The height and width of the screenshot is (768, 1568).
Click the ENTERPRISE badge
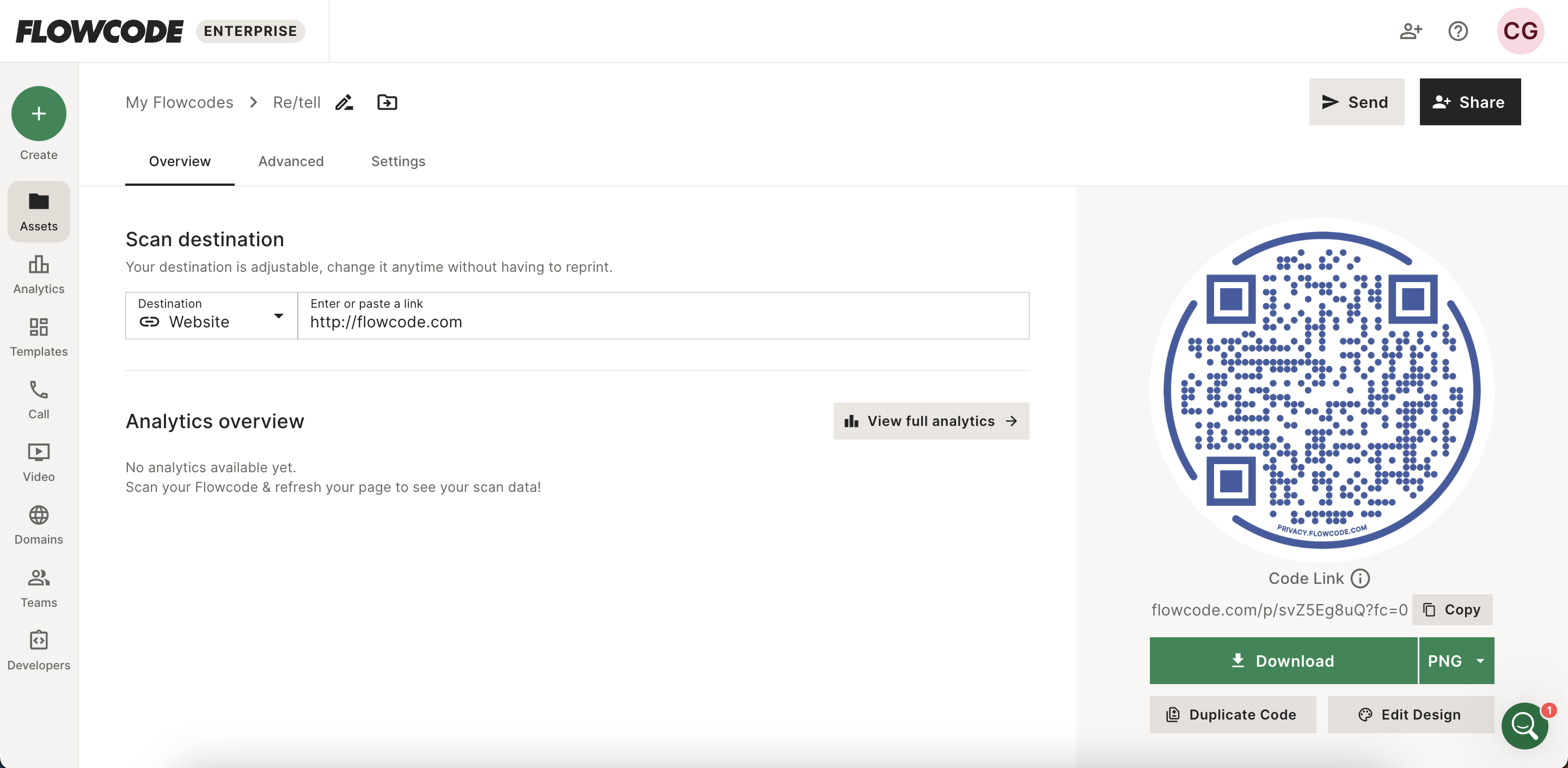click(x=250, y=31)
